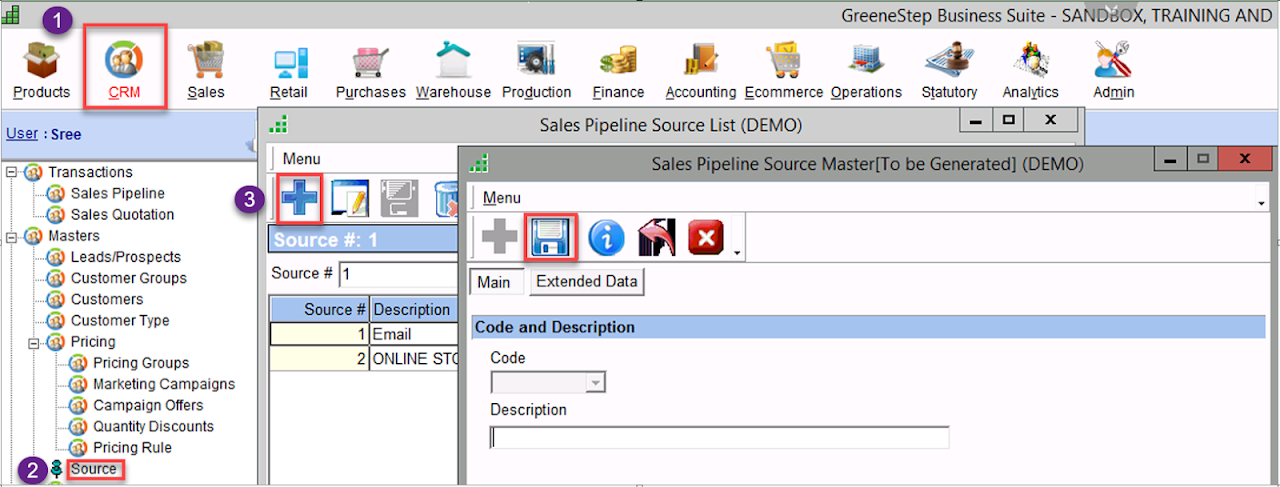Click the Warehouse module icon

(x=453, y=68)
